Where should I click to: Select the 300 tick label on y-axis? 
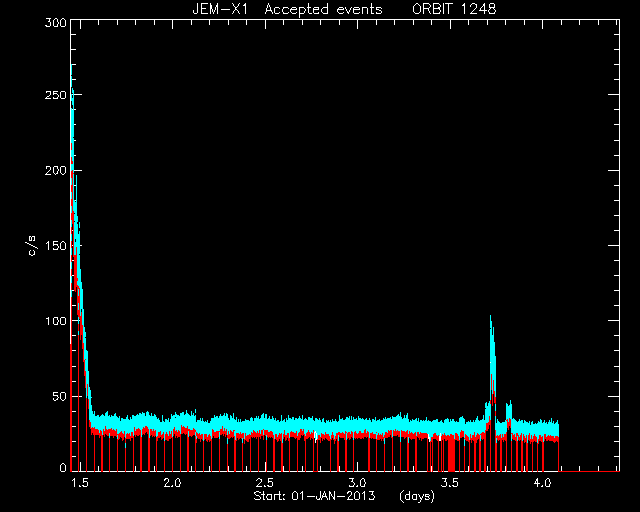(x=56, y=23)
